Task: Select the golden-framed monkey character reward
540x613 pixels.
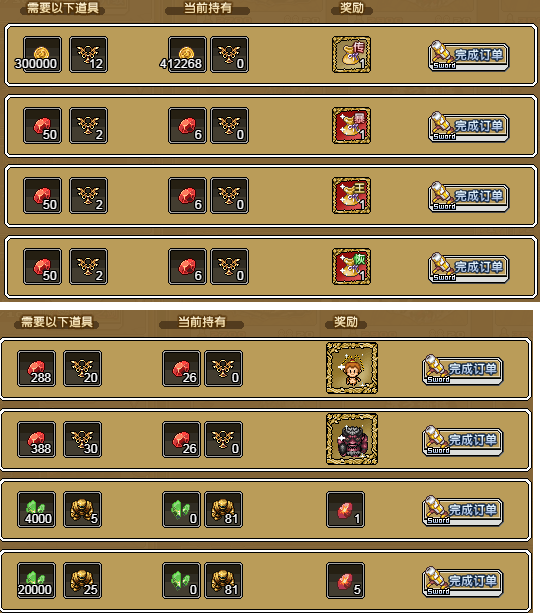Action: tap(352, 368)
